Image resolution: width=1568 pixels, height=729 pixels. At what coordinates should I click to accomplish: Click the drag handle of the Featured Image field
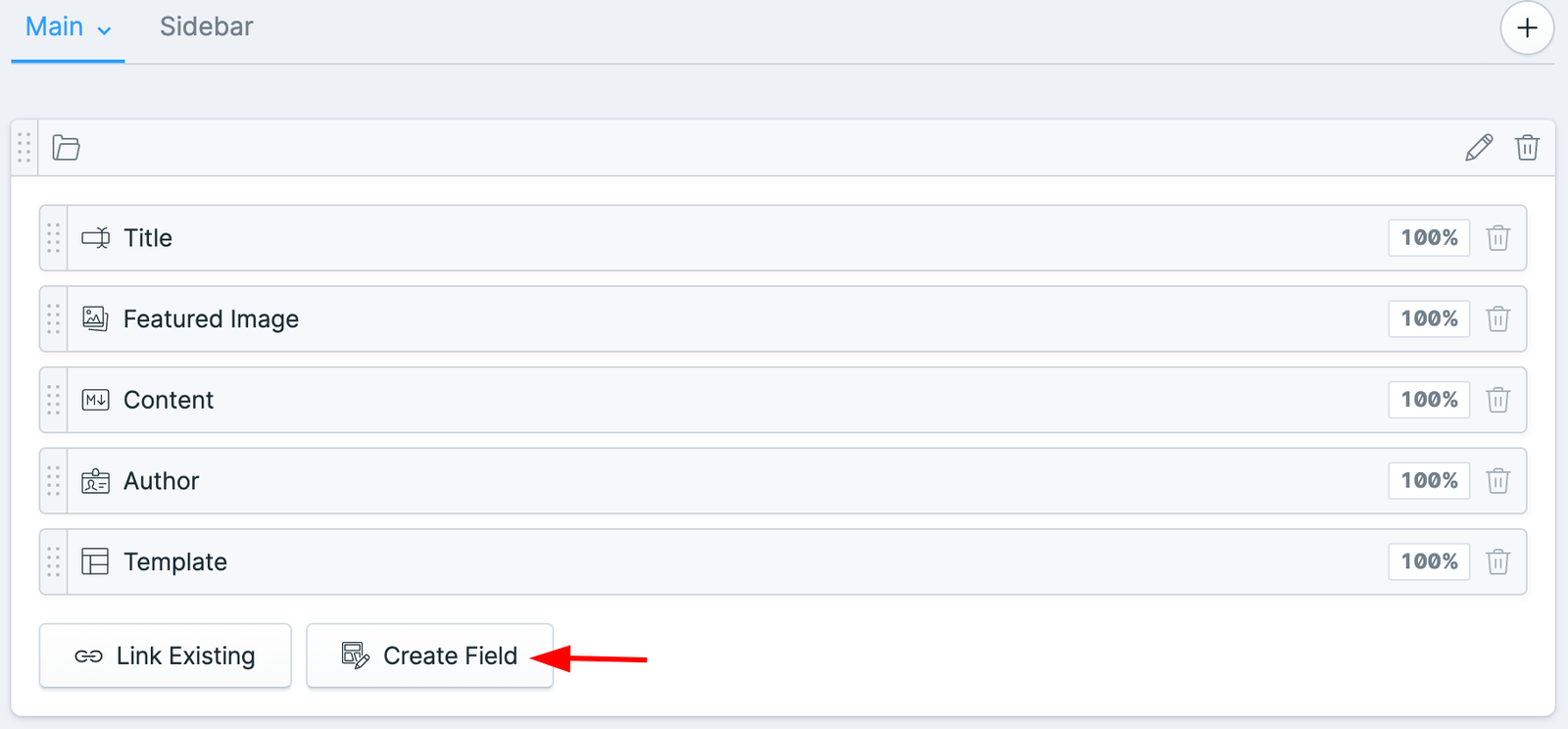[x=54, y=319]
